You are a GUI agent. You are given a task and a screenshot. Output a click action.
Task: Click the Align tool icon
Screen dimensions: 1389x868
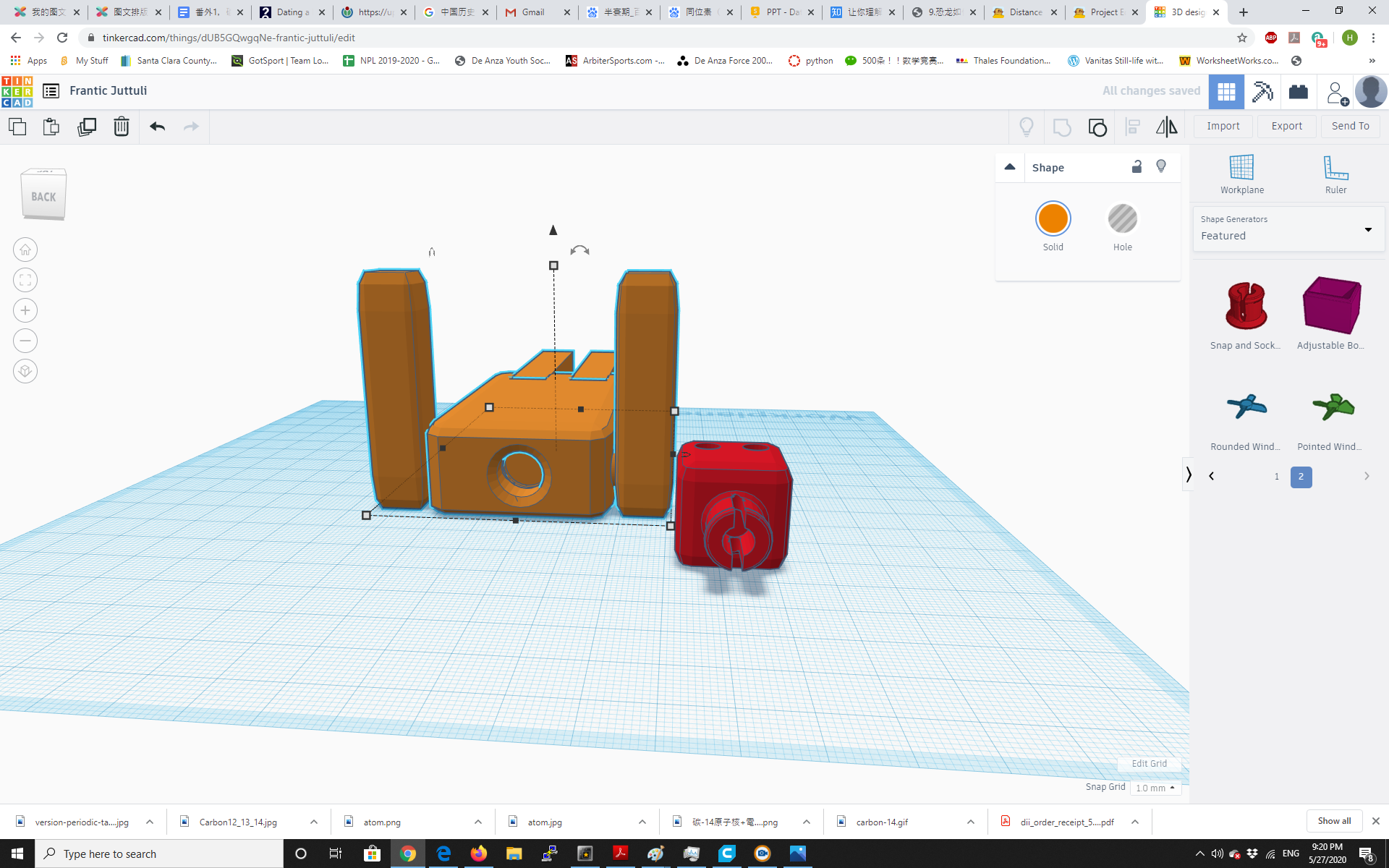coord(1133,127)
